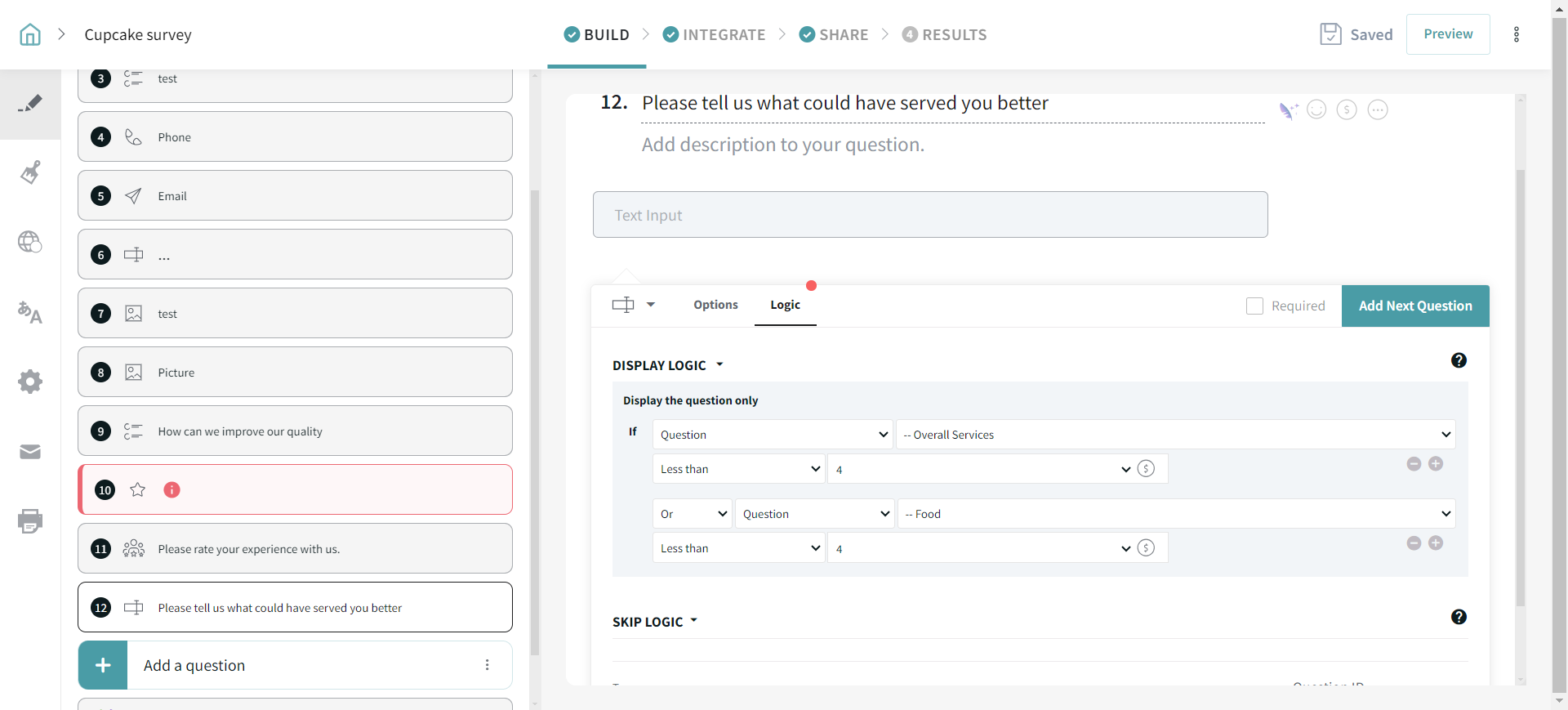Click the home icon in the header
Screen dimensions: 1568x710
click(x=30, y=34)
